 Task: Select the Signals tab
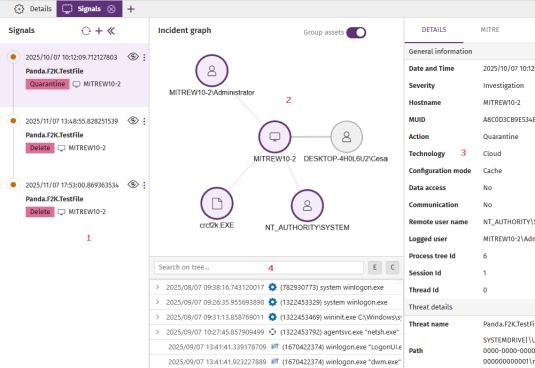[89, 9]
